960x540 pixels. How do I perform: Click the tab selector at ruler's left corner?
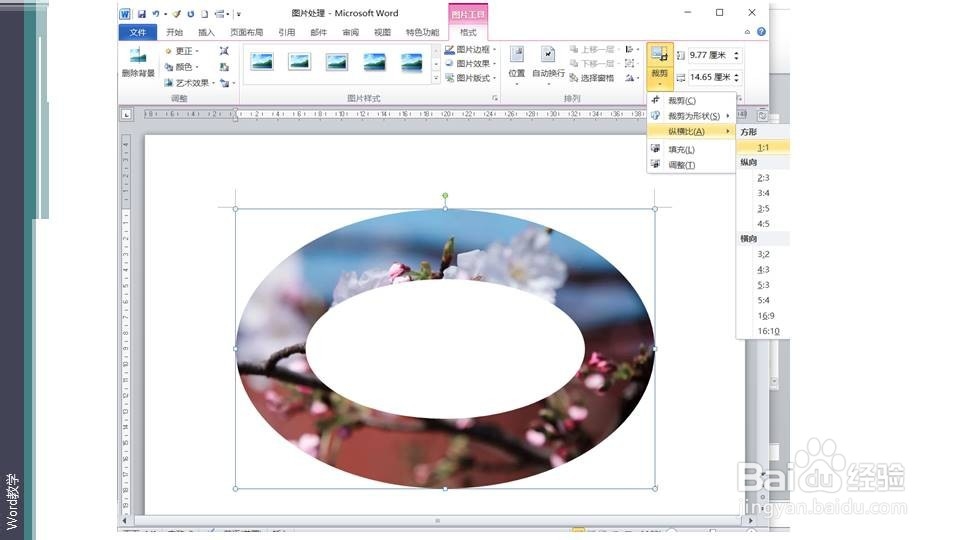click(x=126, y=114)
